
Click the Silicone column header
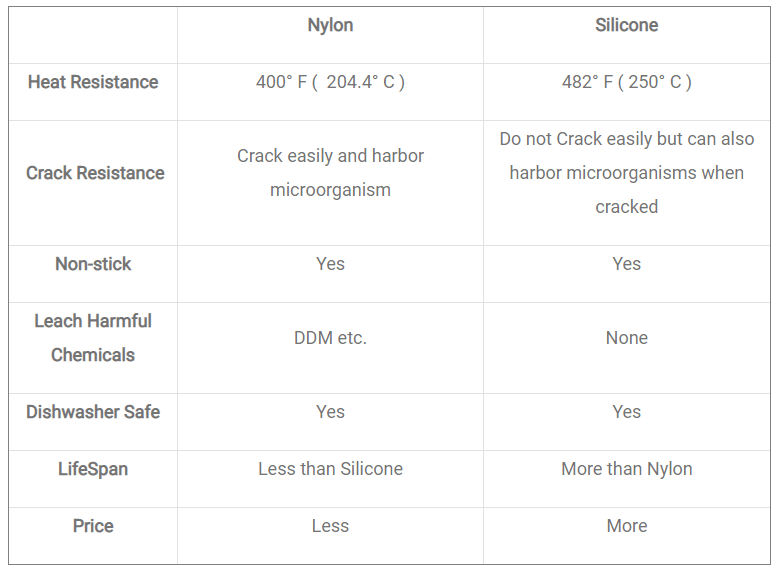pos(626,26)
